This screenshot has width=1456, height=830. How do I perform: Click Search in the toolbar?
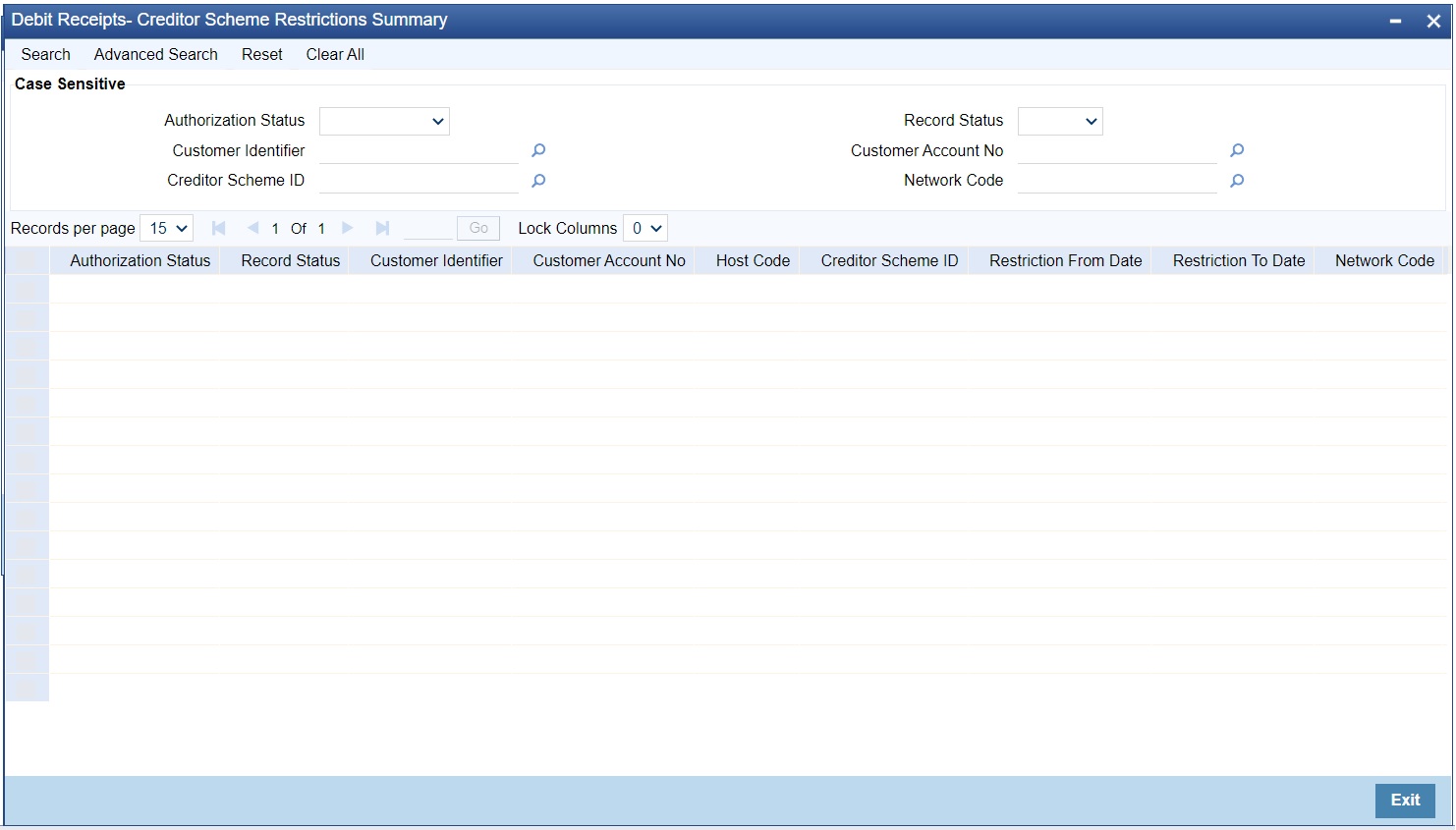tap(46, 55)
